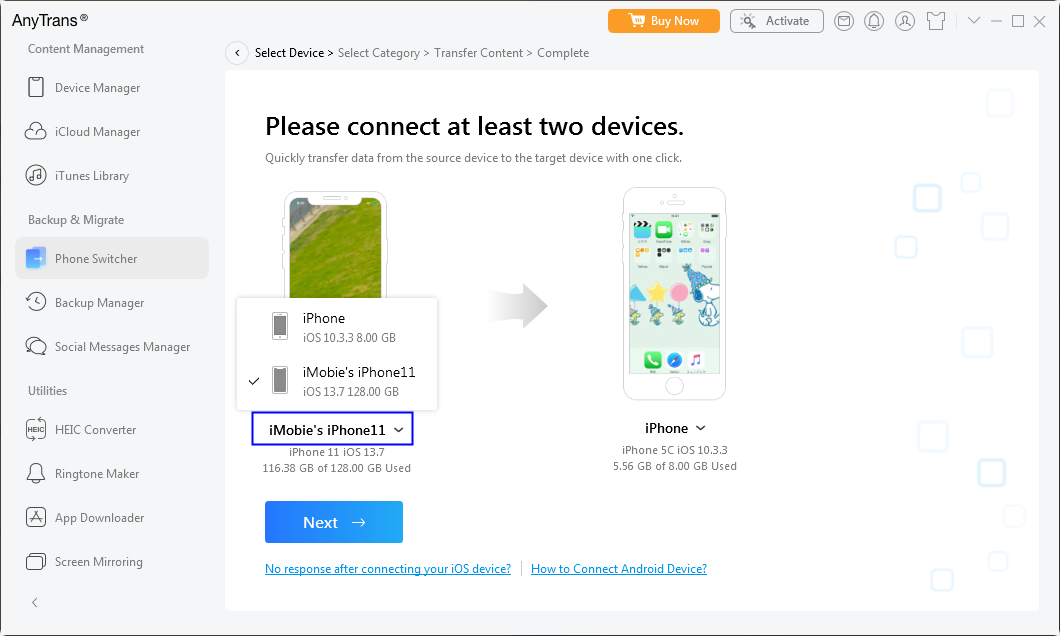Click the phone icon beside iMobie's iPhone11 entry
Image resolution: width=1060 pixels, height=636 pixels.
(280, 380)
